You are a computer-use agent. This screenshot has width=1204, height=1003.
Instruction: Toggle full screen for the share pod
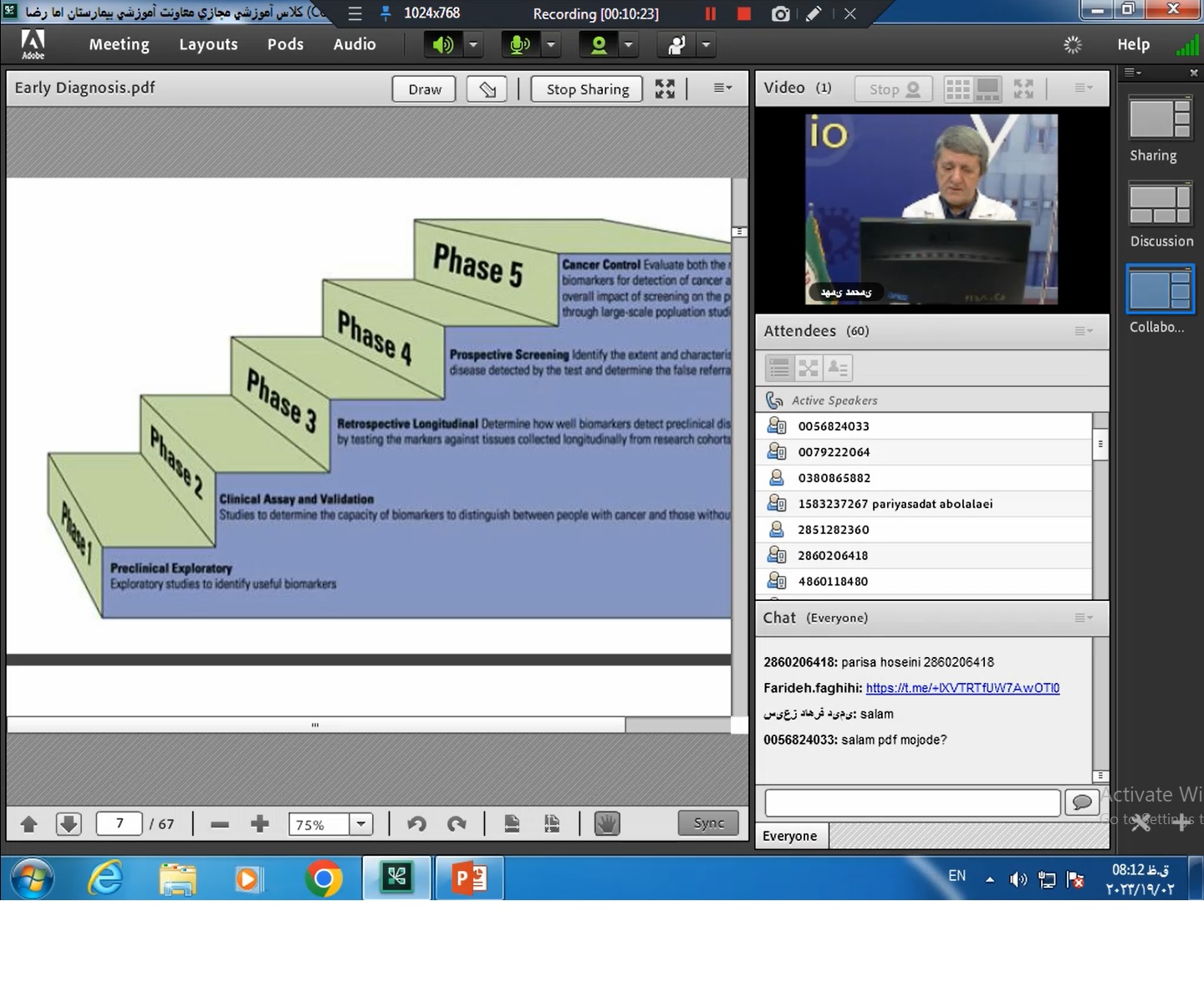coord(665,89)
